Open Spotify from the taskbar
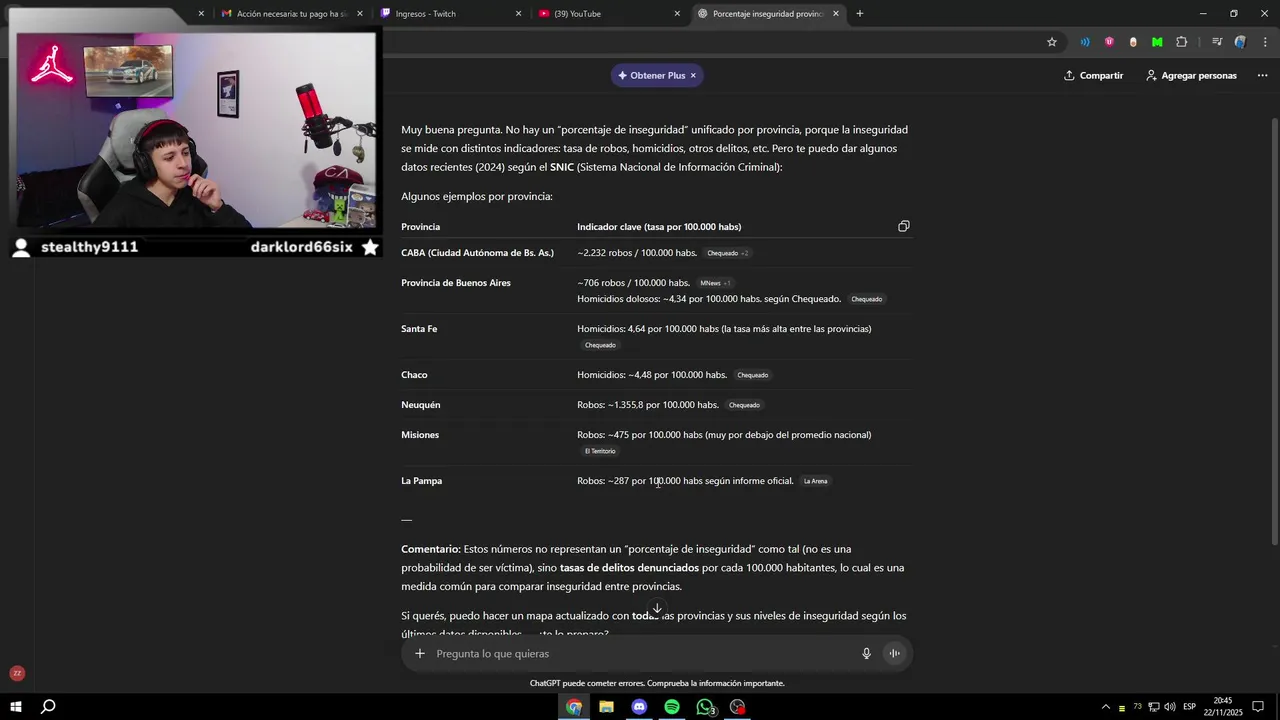Viewport: 1280px width, 720px height. pos(672,707)
